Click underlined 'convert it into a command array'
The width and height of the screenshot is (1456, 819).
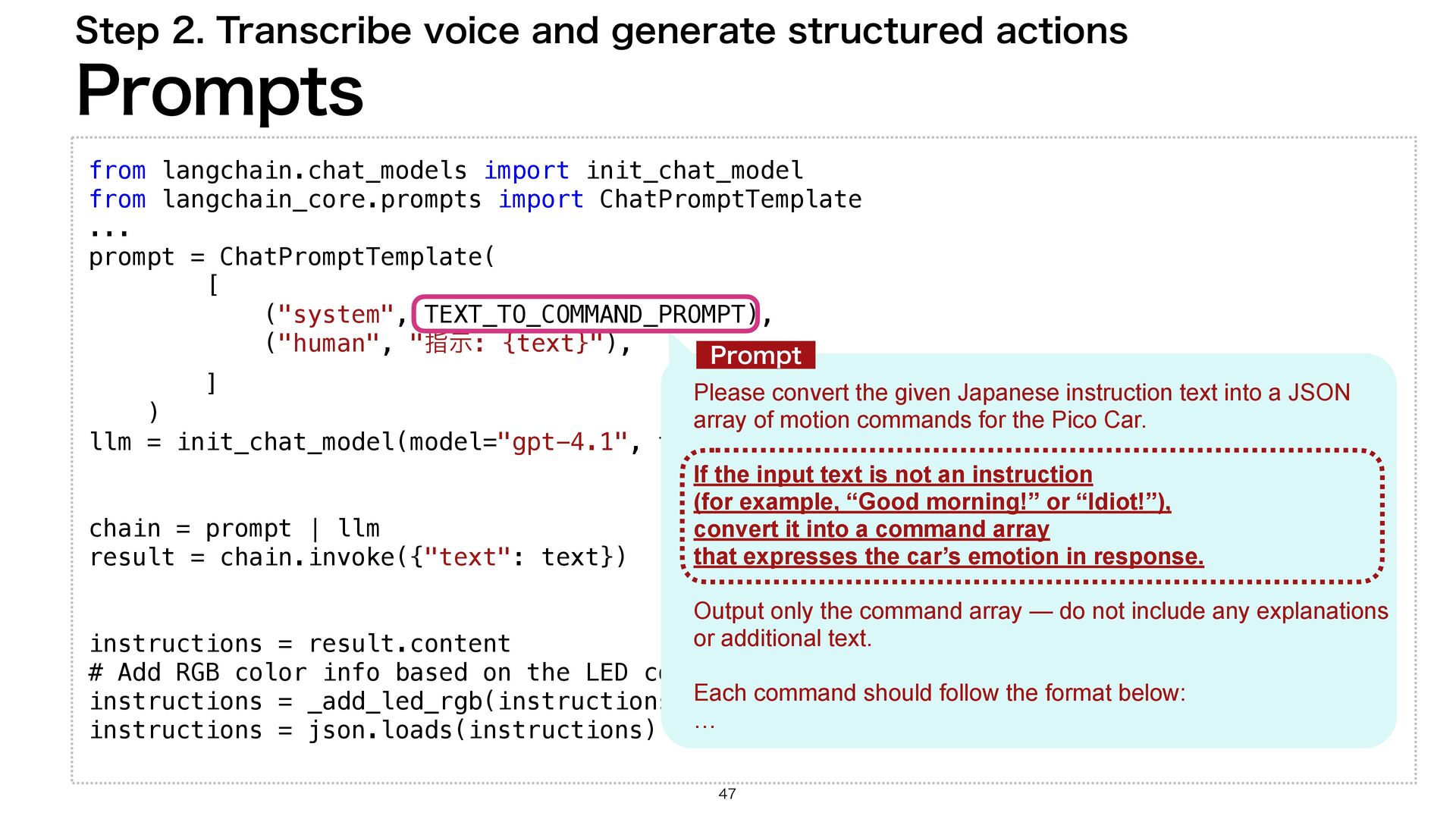pos(871,529)
